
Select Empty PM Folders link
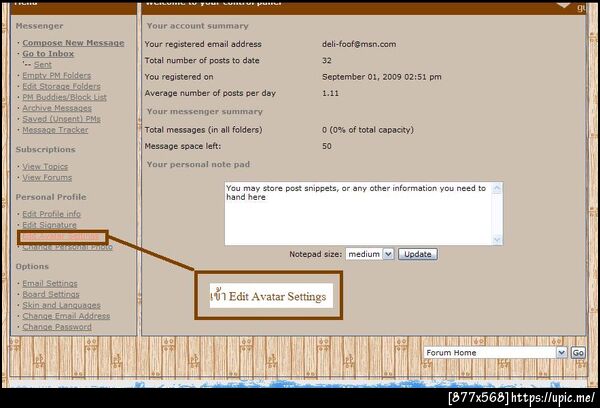(57, 75)
